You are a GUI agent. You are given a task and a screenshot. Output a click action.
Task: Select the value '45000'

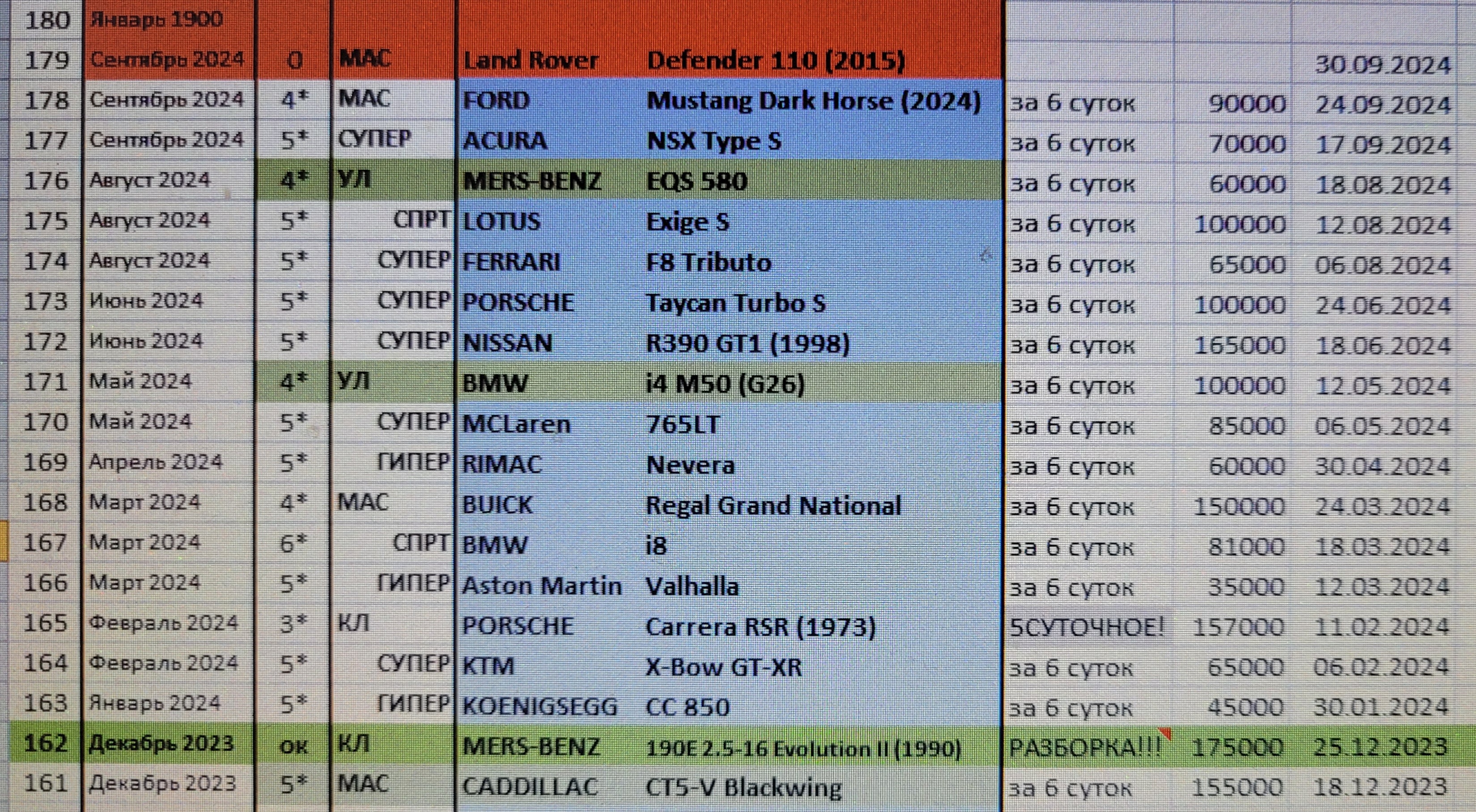point(1233,708)
